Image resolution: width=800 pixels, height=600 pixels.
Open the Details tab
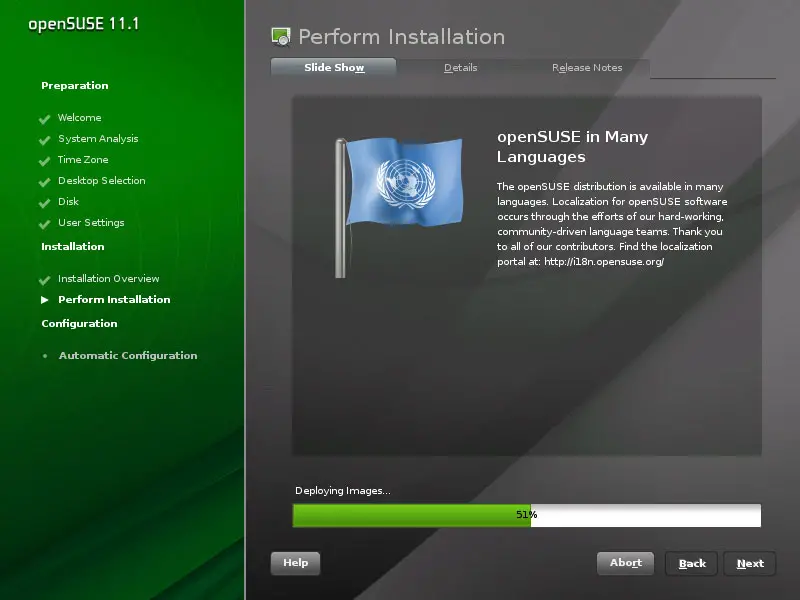click(x=460, y=67)
